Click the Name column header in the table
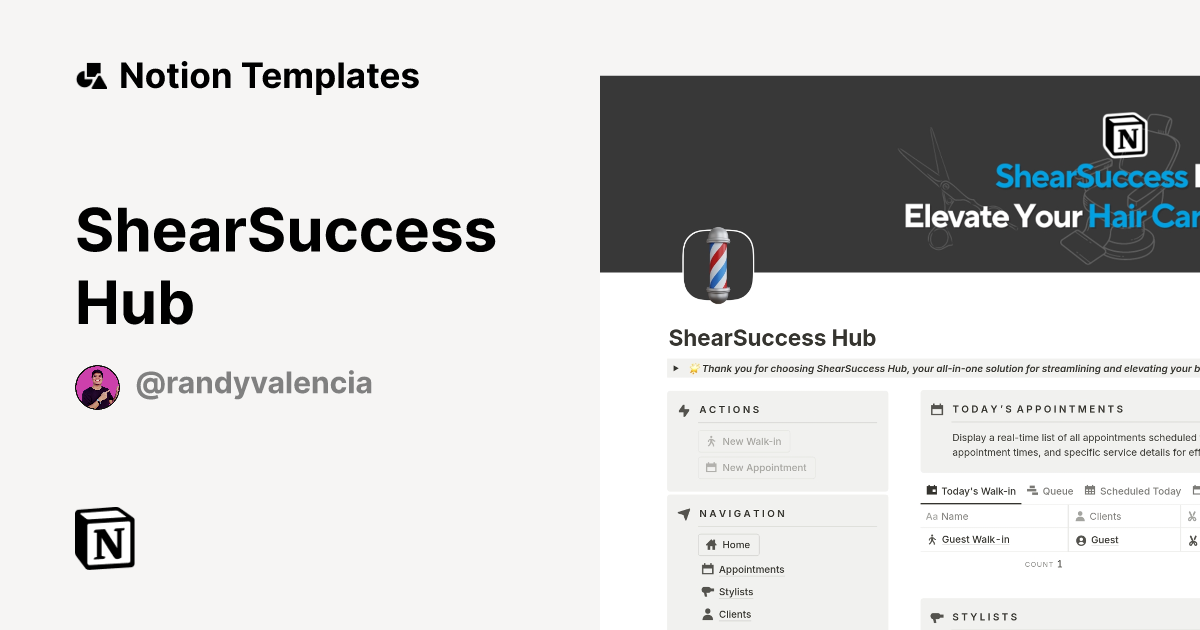The height and width of the screenshot is (630, 1200). click(x=950, y=516)
